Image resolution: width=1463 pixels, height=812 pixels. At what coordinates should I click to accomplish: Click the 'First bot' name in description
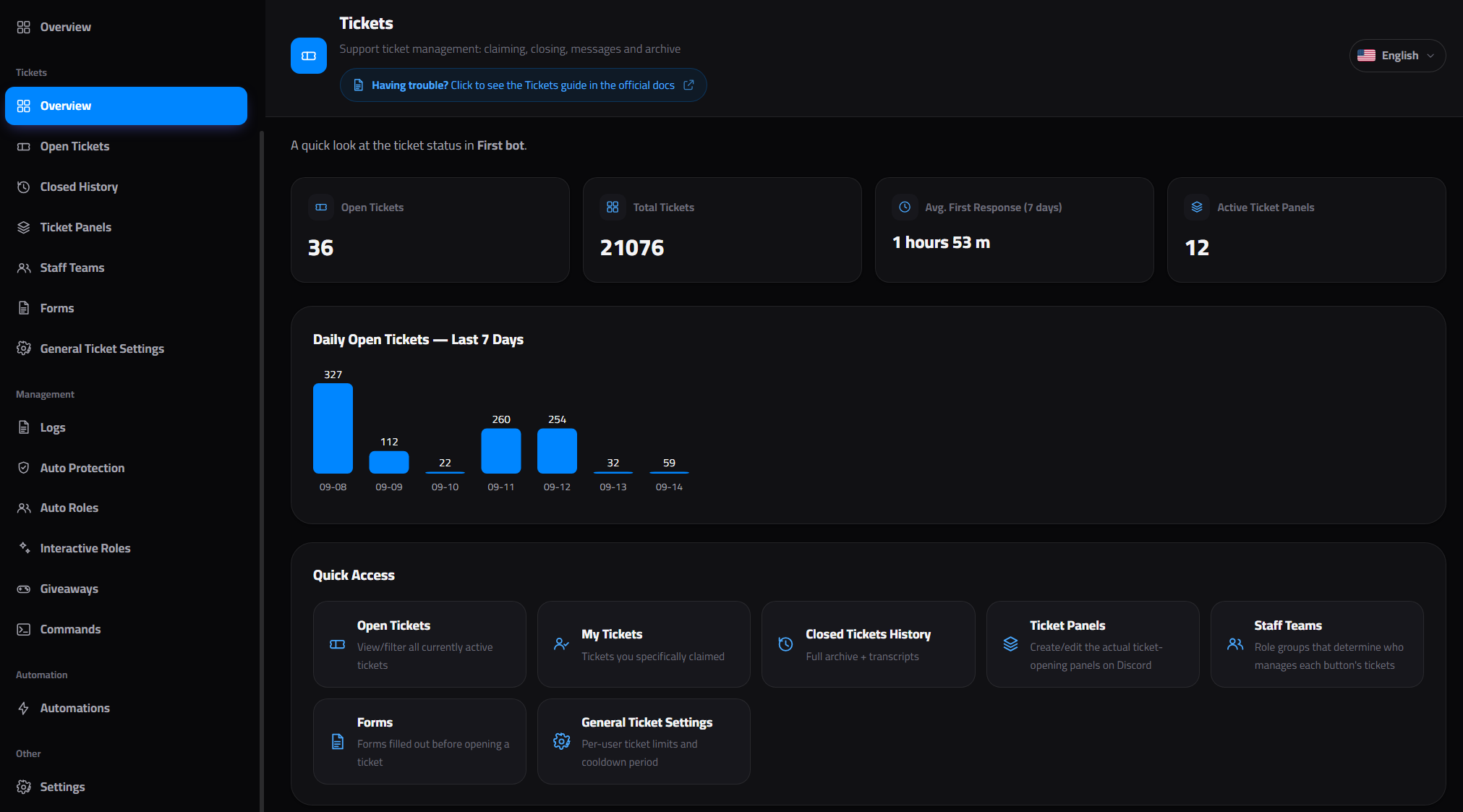pos(500,145)
